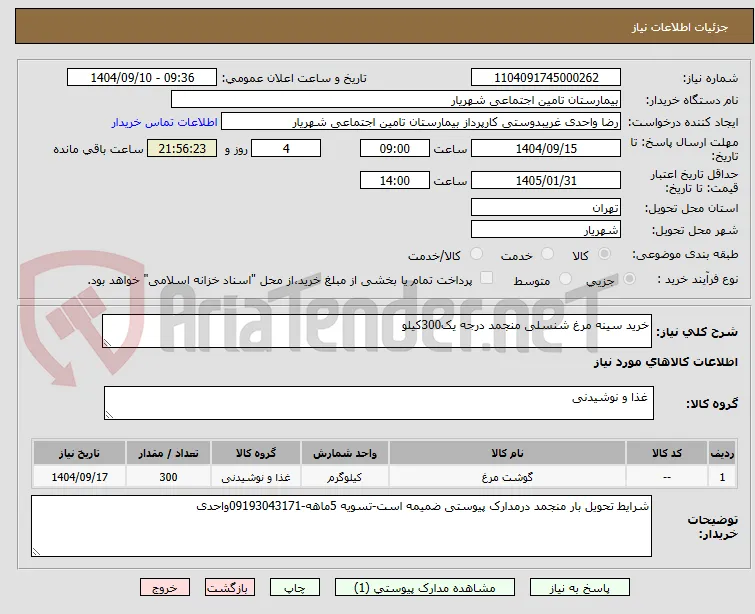Click the بازگشت back button
This screenshot has width=755, height=614.
(230, 588)
